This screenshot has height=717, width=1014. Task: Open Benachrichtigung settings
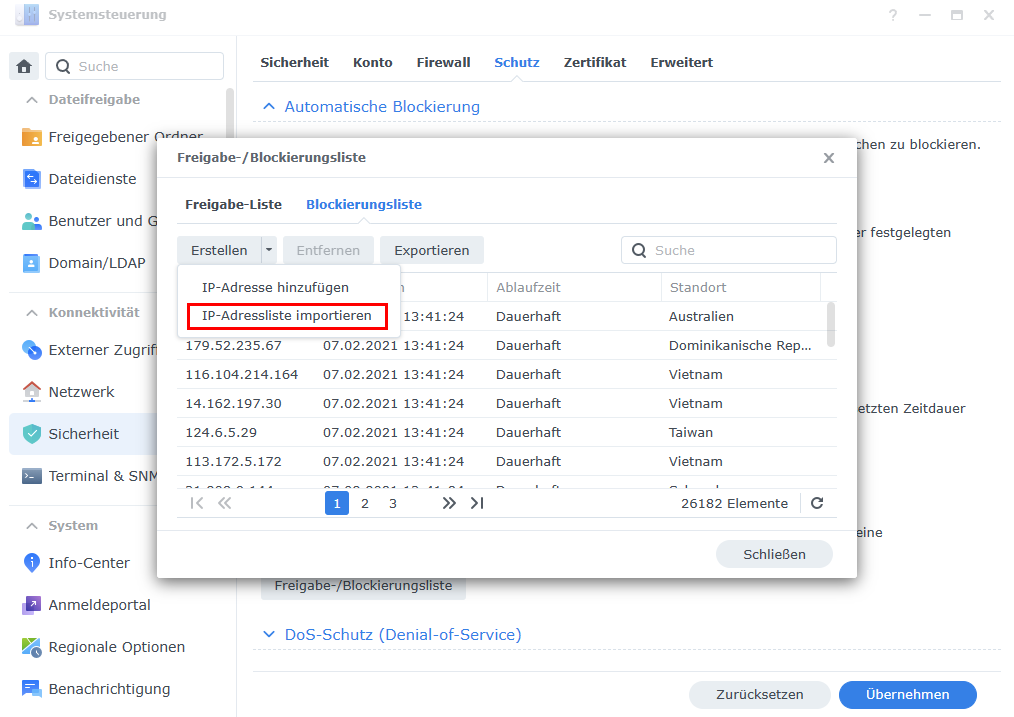point(109,689)
